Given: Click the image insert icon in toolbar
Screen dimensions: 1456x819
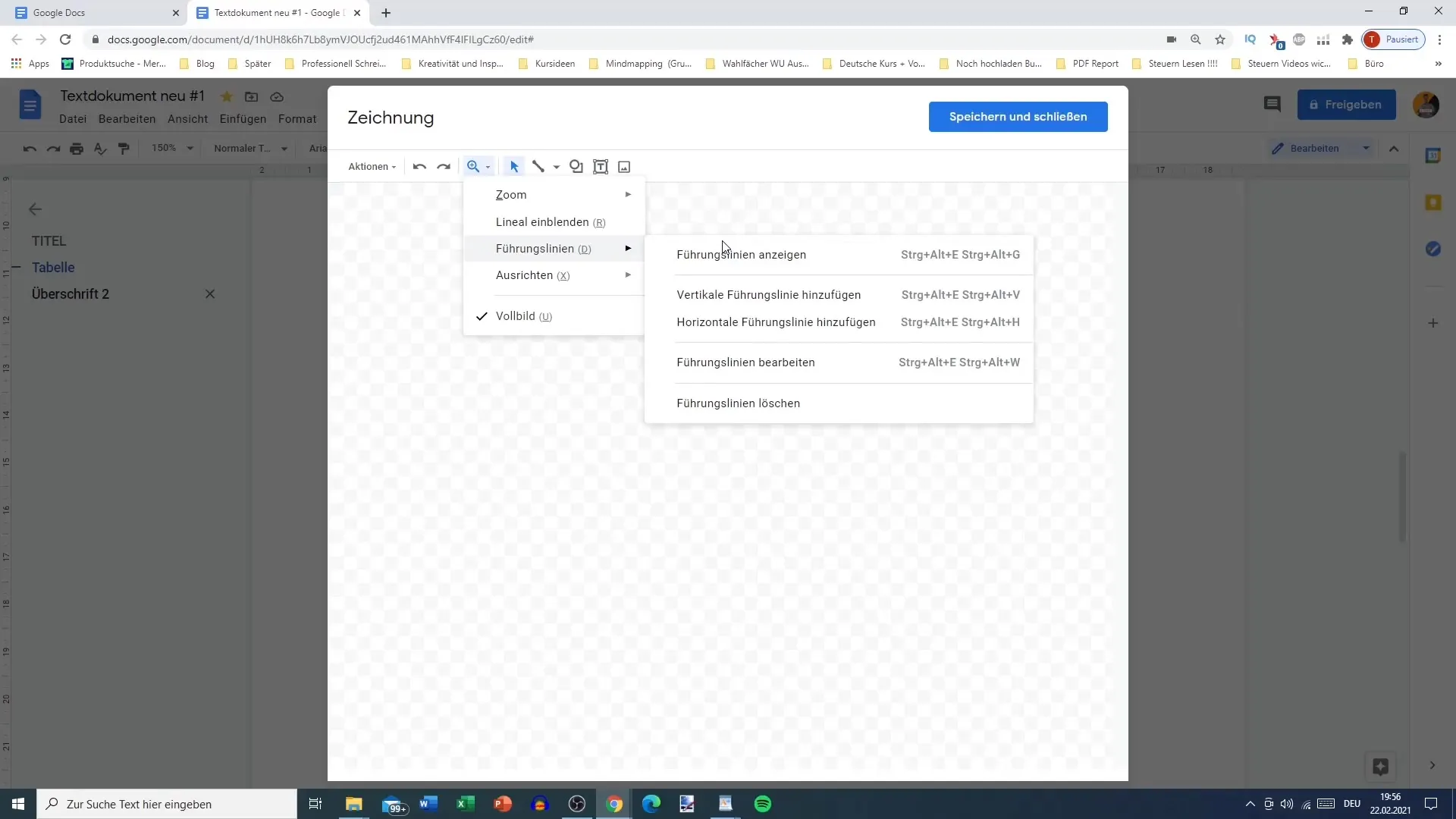Looking at the screenshot, I should (625, 167).
